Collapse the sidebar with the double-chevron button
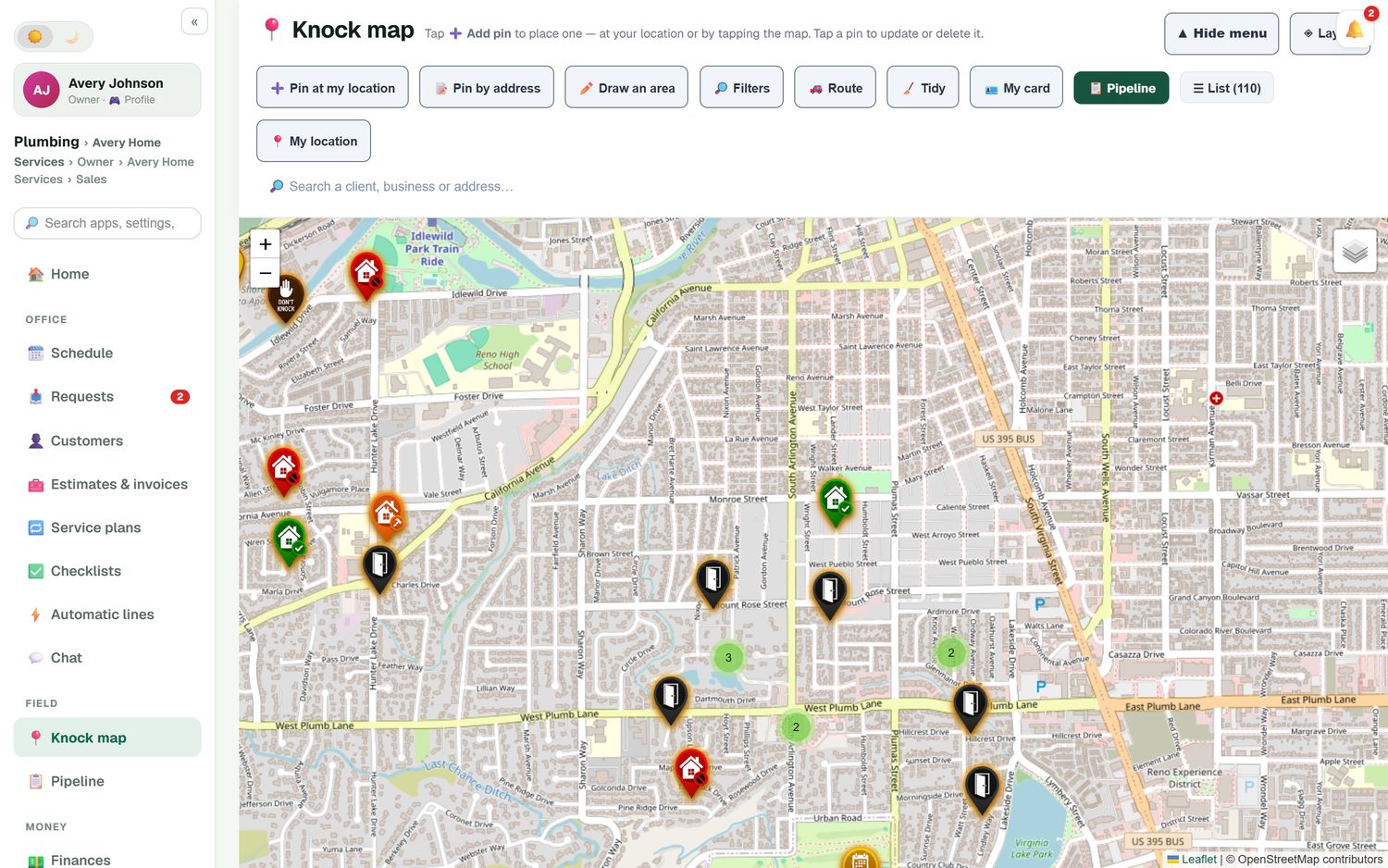Image resolution: width=1388 pixels, height=868 pixels. [194, 22]
